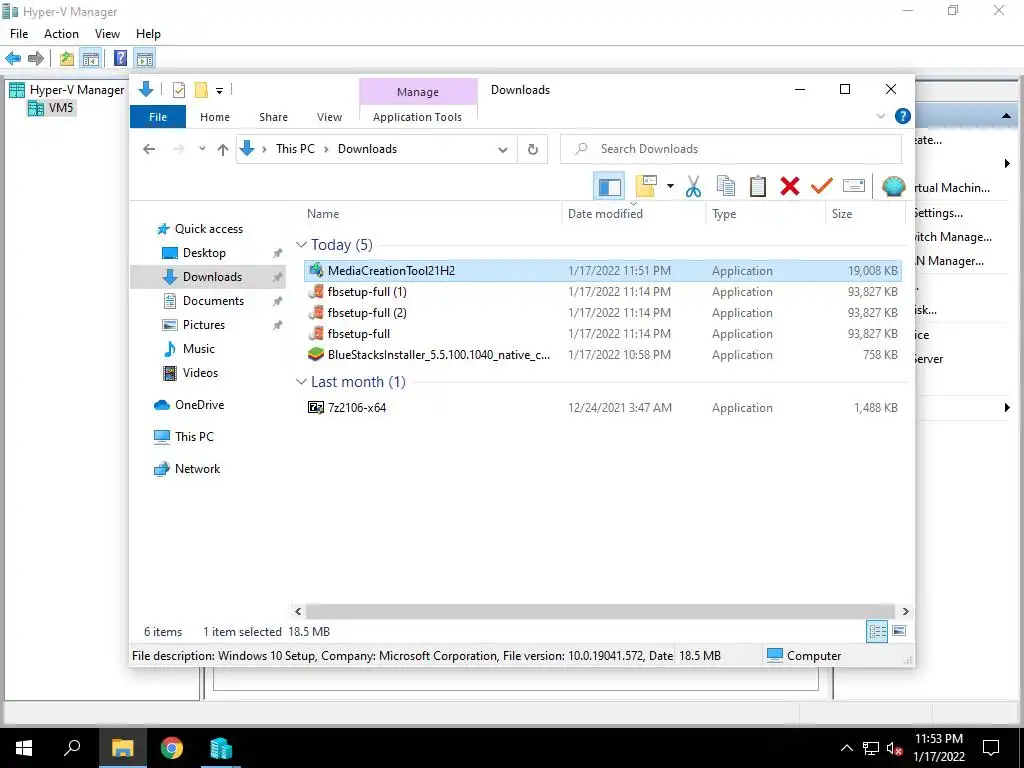
Task: Click the horizontal scrollbar in file list
Action: (601, 611)
